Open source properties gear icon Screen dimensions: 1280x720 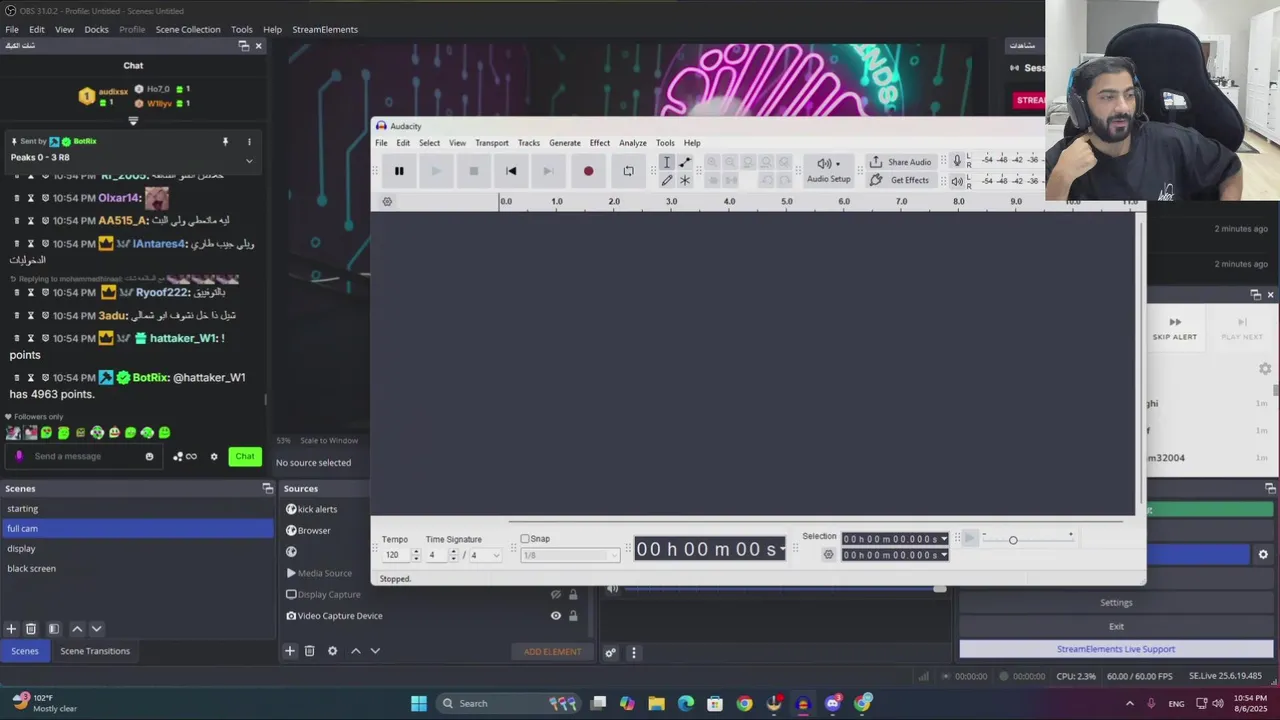(x=333, y=651)
